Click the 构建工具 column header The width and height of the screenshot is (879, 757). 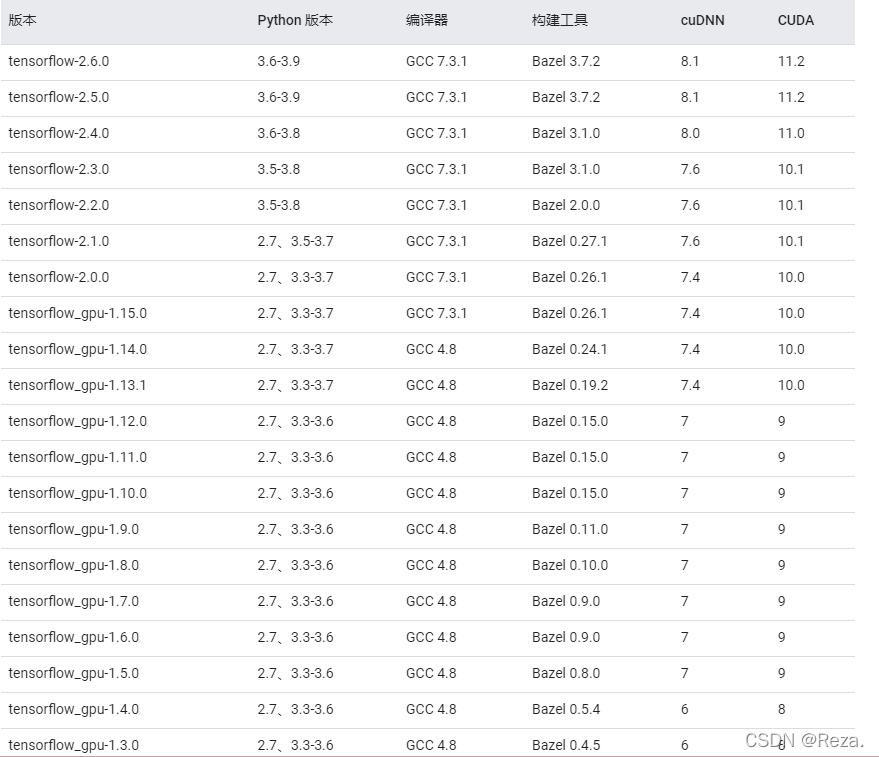coord(559,21)
